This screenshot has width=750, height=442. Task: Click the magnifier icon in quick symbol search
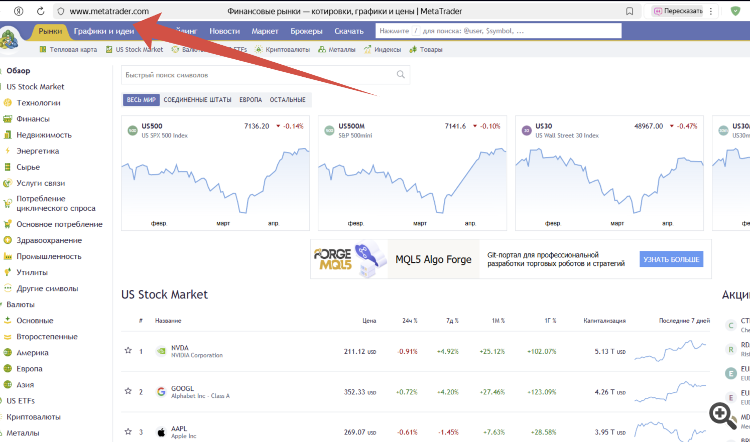(400, 75)
